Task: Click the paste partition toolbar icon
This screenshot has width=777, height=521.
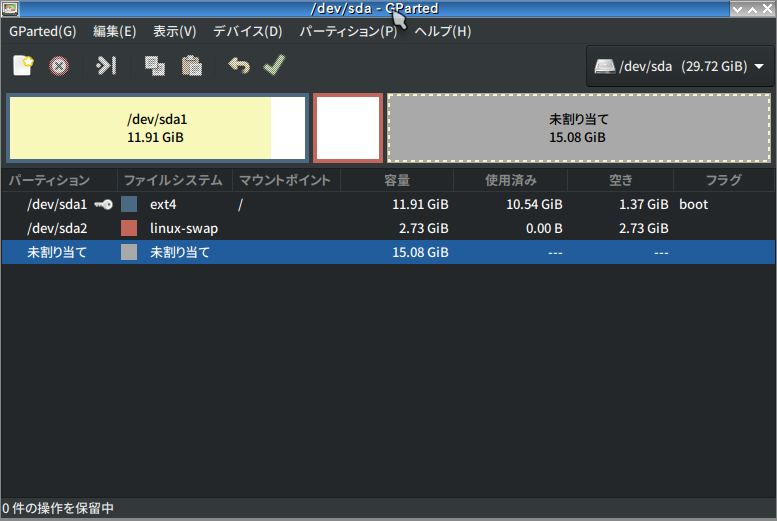Action: 192,65
